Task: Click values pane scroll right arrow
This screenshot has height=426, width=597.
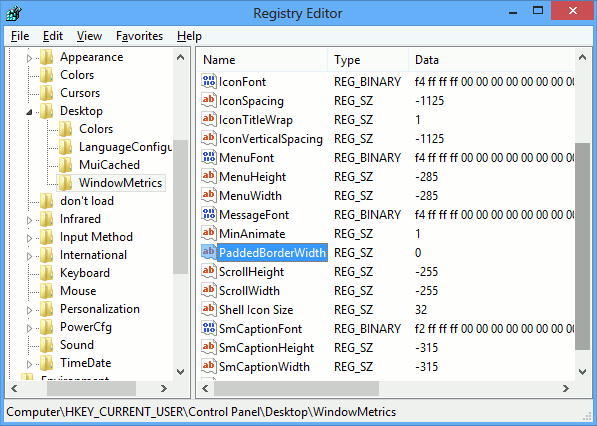Action: pos(566,388)
